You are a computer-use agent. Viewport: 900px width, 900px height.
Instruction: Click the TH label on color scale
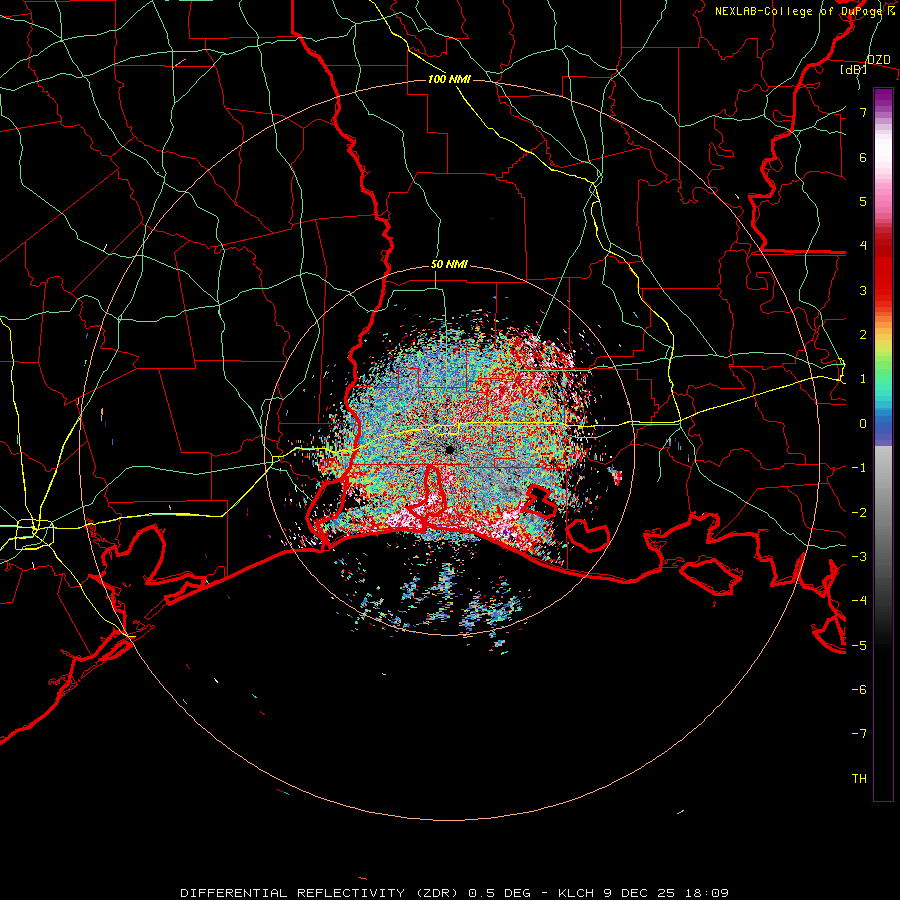coord(859,778)
